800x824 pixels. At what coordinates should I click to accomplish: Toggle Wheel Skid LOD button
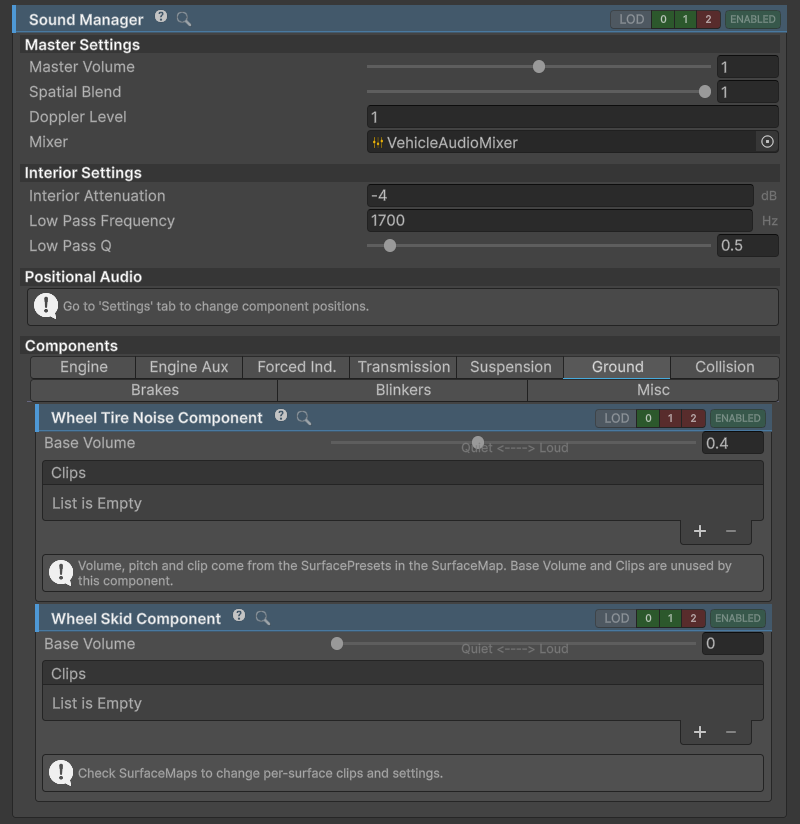(616, 619)
